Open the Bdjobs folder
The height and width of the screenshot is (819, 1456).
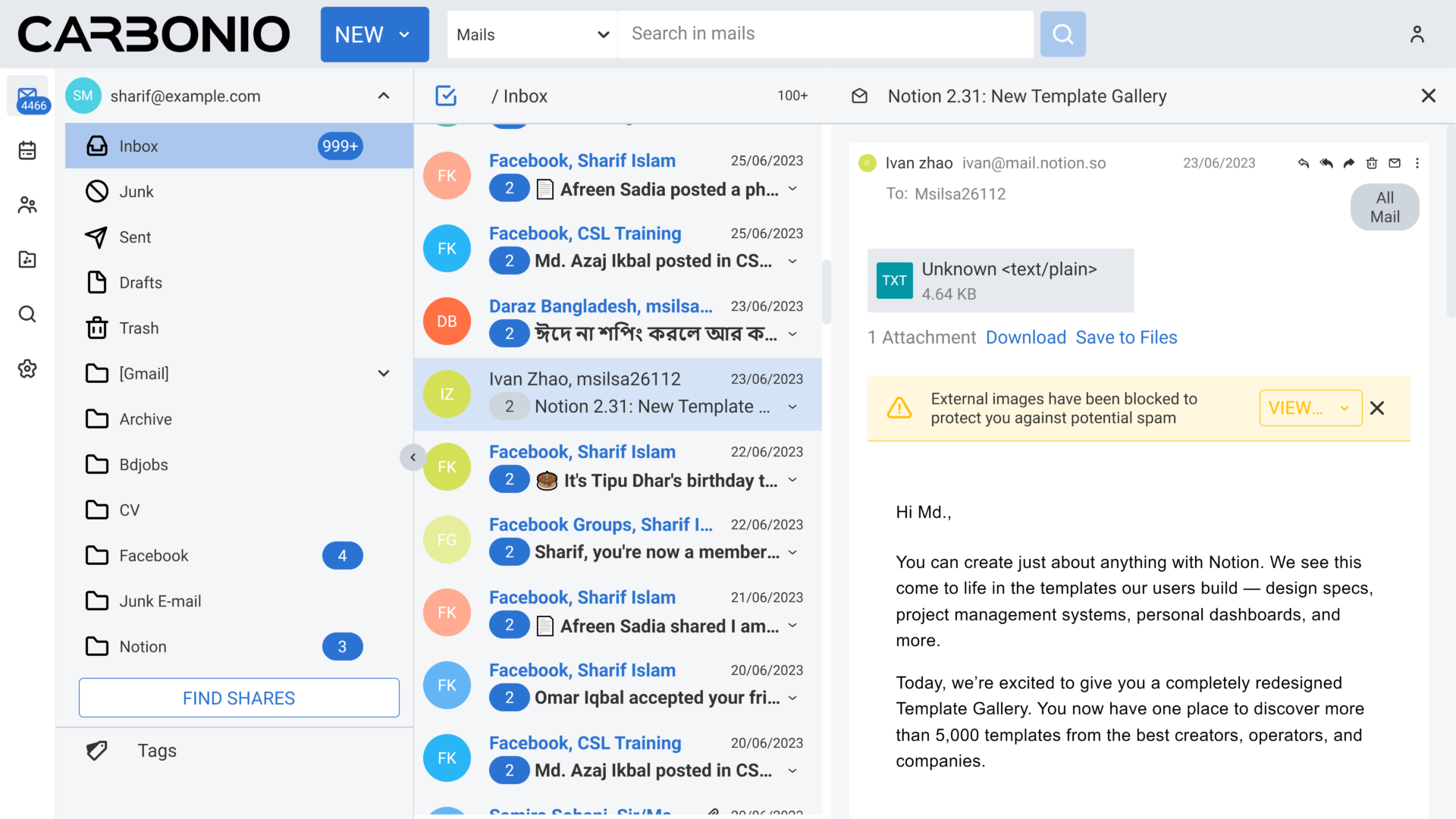239,465
